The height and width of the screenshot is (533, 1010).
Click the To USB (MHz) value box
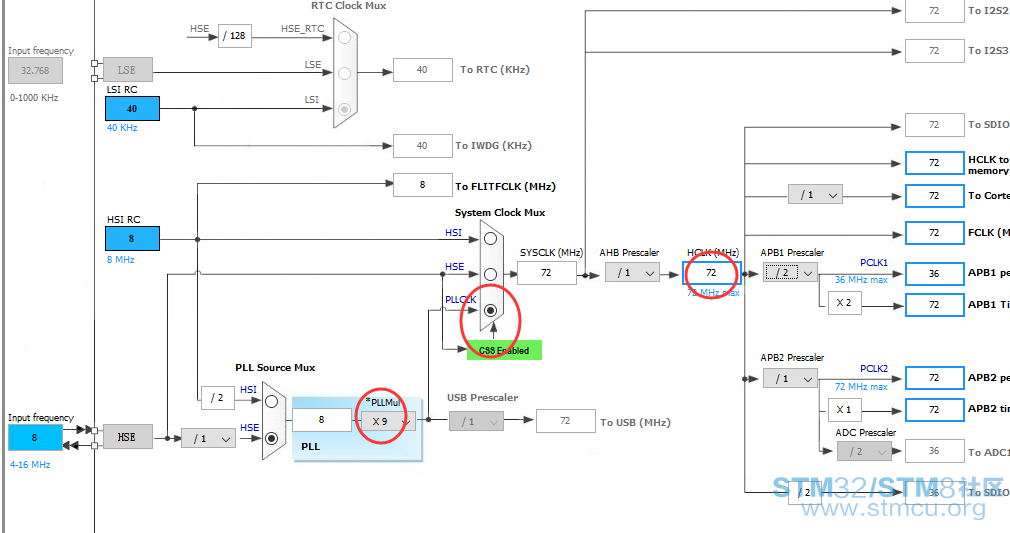click(566, 421)
